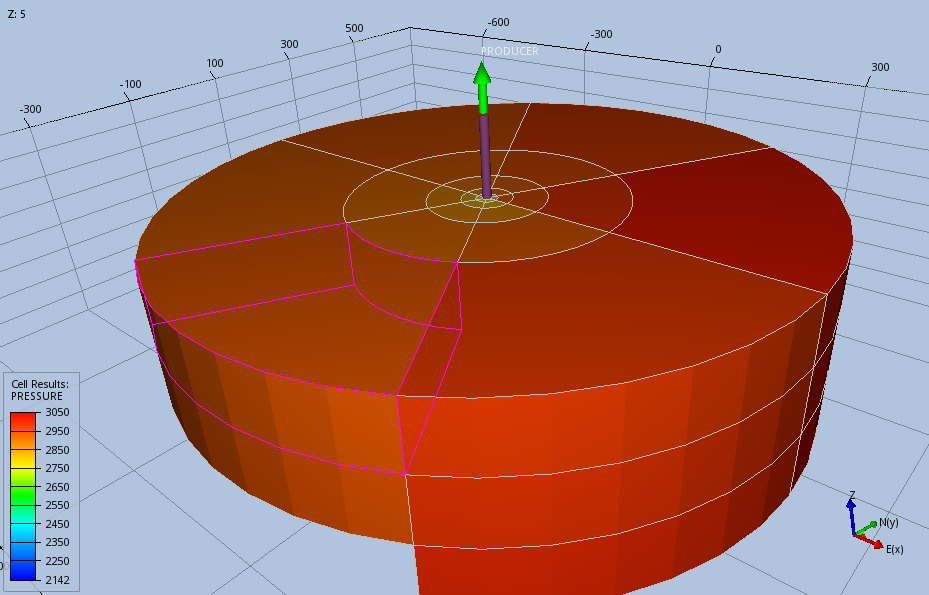This screenshot has height=595, width=929.
Task: Click the Z: 5 scale text
Action: tap(17, 14)
